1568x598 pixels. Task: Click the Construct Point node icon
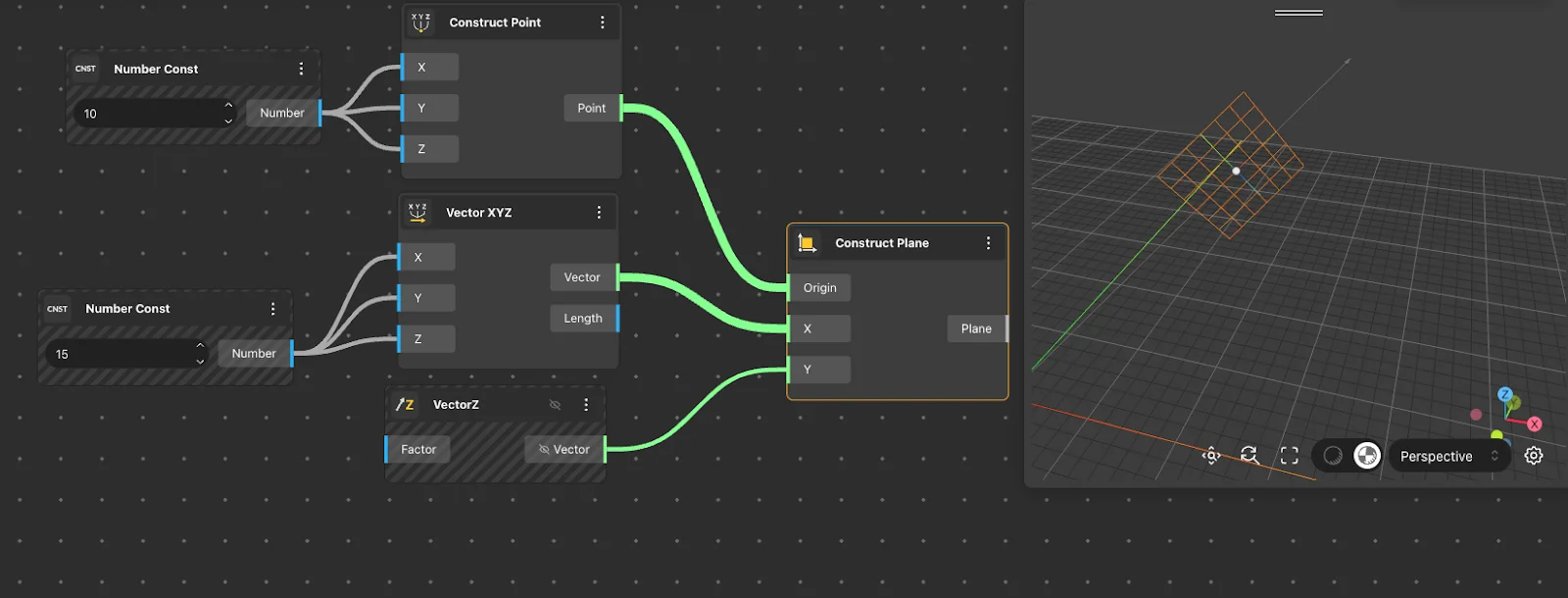pos(420,23)
